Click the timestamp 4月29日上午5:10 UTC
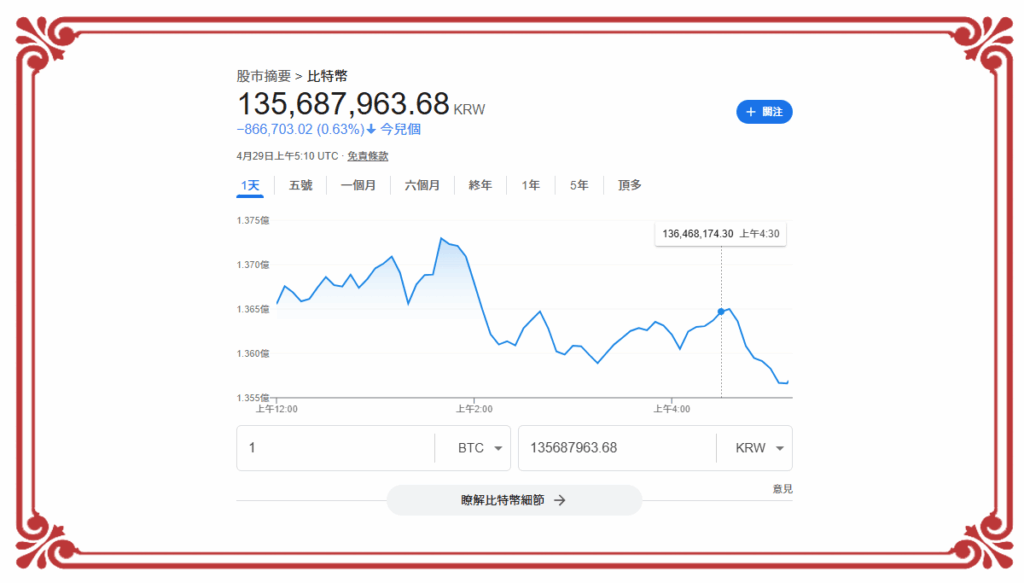1024x583 pixels. tap(287, 156)
